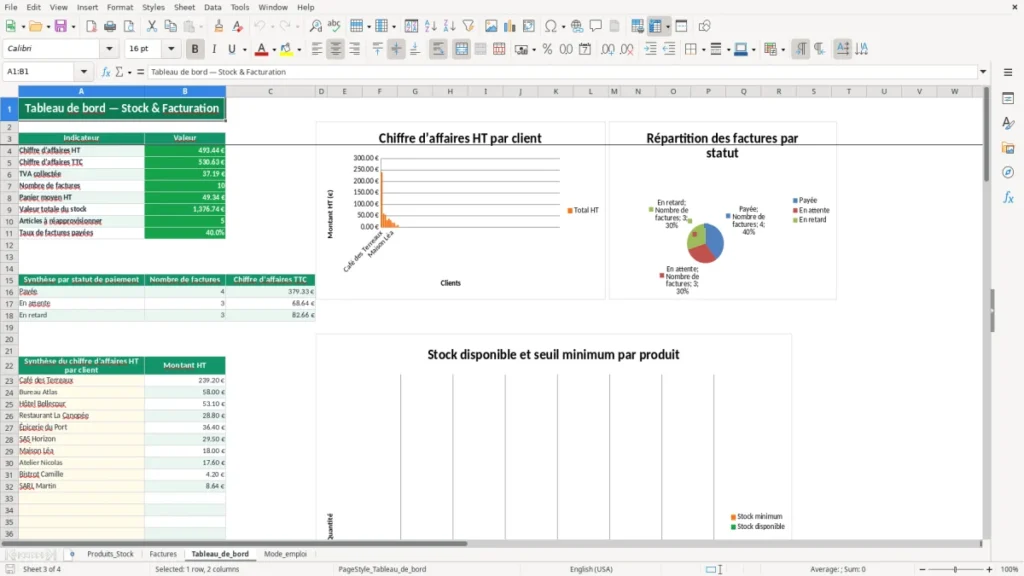
Task: Toggle Bold formatting
Action: [x=195, y=49]
